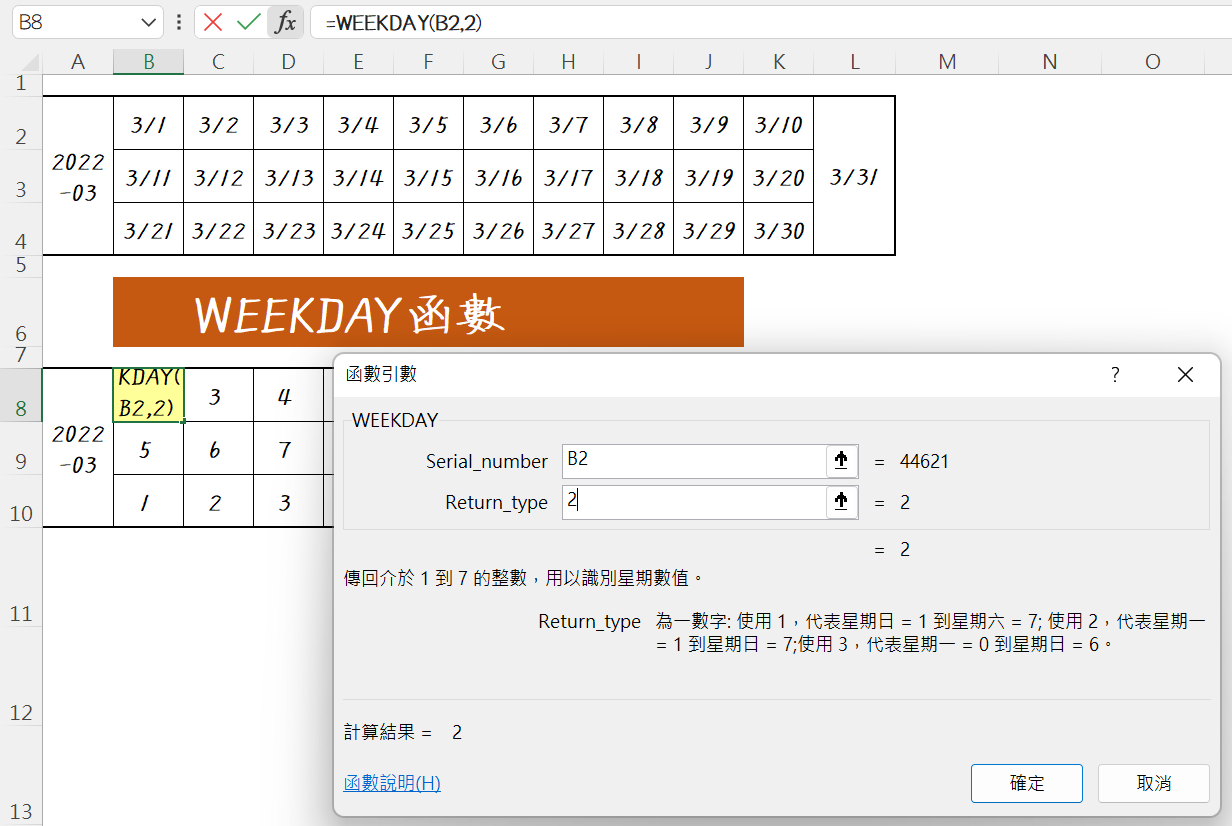This screenshot has width=1232, height=826.
Task: Select the cell containing 3/31
Action: [x=855, y=176]
